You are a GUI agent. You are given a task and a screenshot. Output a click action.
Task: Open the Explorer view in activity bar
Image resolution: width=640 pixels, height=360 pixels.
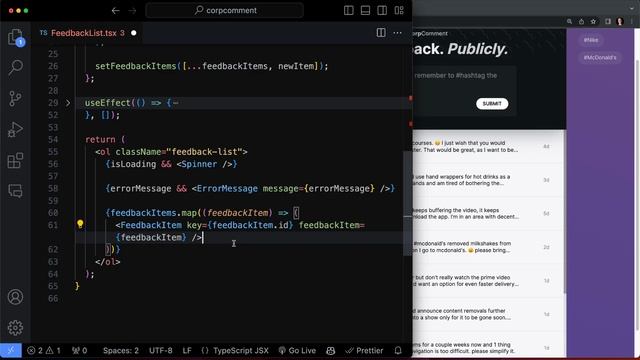point(16,37)
